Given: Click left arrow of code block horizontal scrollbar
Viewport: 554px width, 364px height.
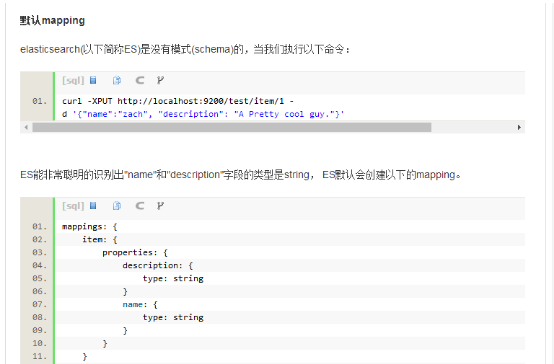Looking at the screenshot, I should [x=26, y=127].
